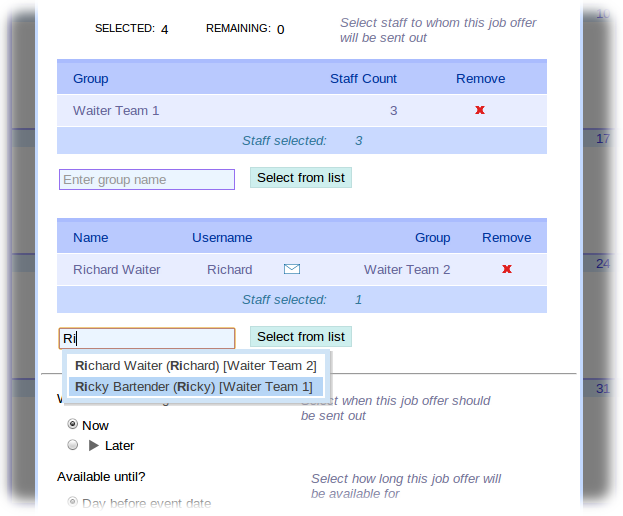Expand the Later option triangle

tap(94, 445)
